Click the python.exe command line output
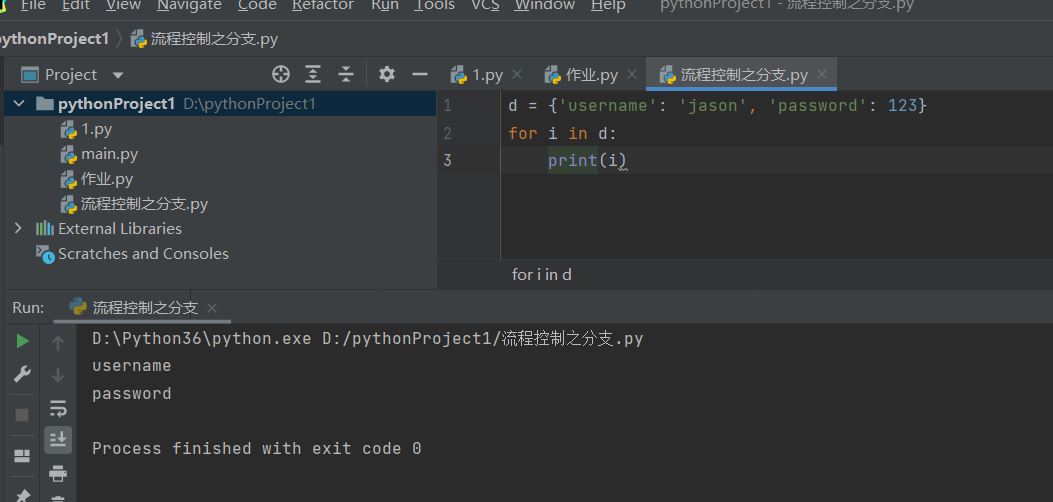 point(367,339)
